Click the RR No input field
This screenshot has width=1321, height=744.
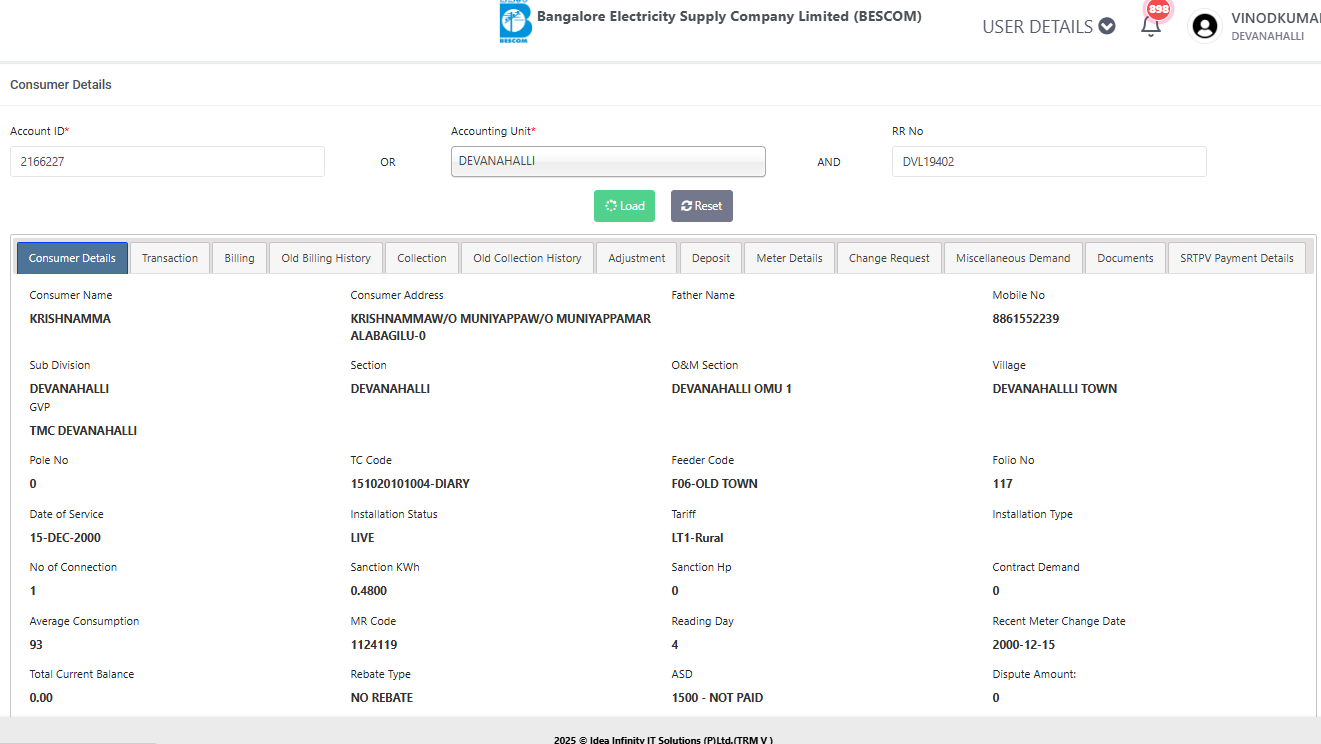coord(1048,161)
